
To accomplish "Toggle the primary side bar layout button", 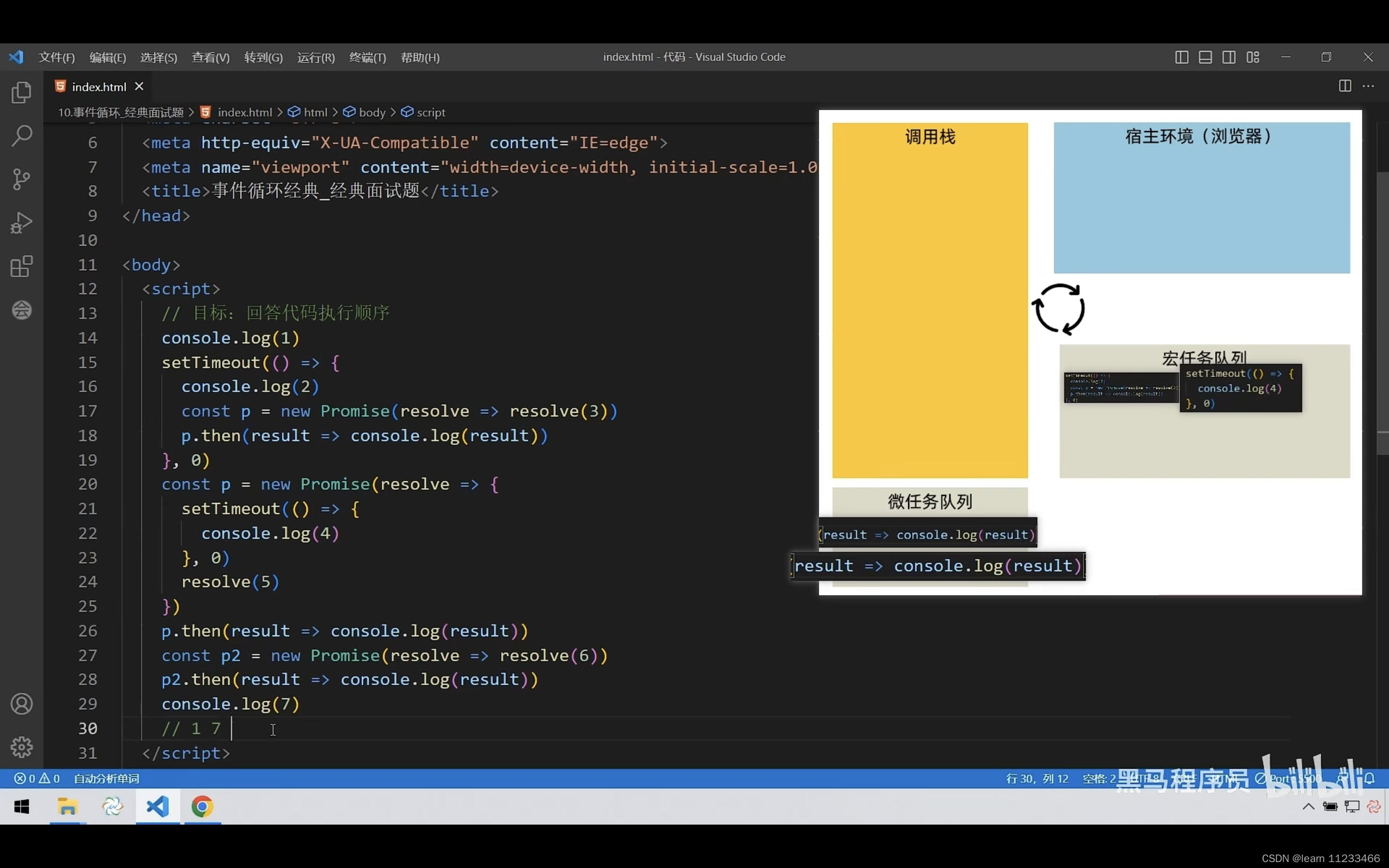I will tap(1181, 57).
